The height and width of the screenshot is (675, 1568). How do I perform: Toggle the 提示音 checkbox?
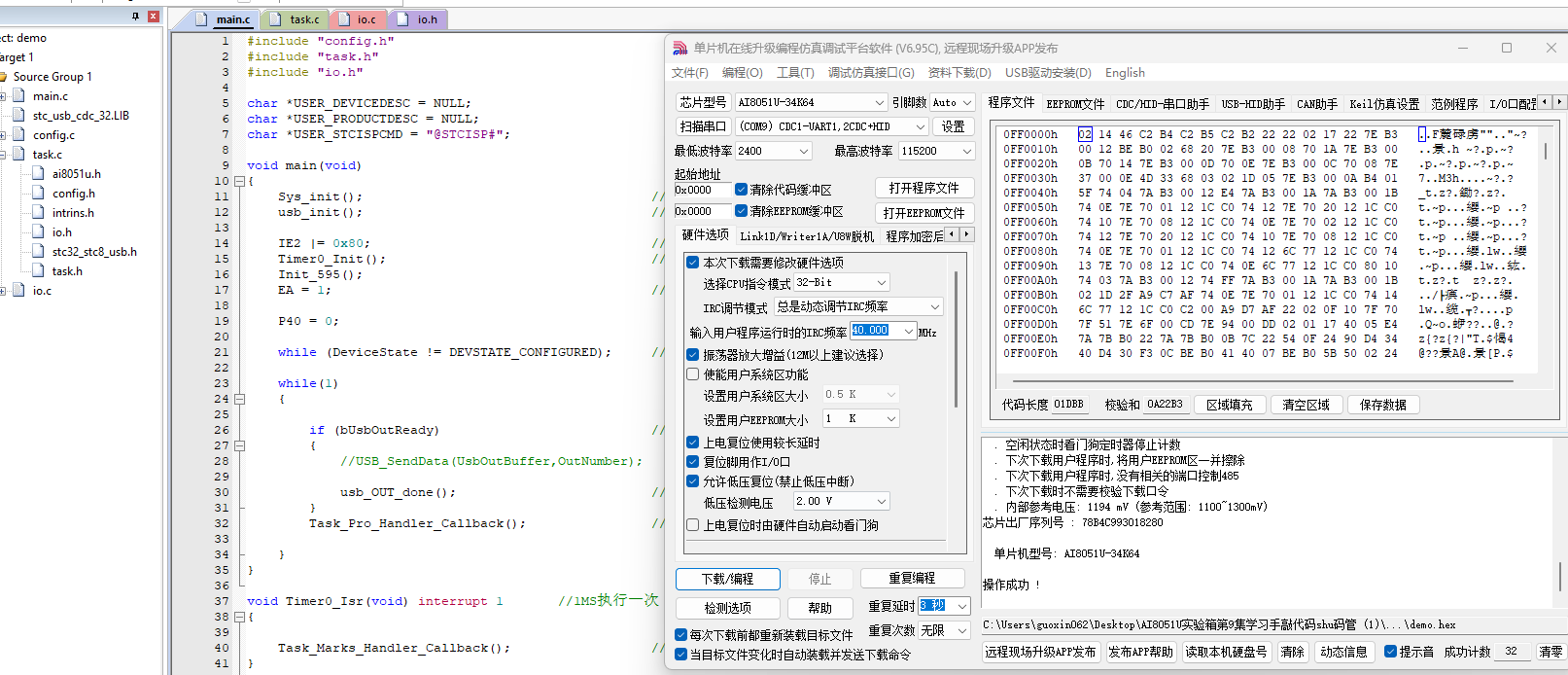click(x=1390, y=652)
